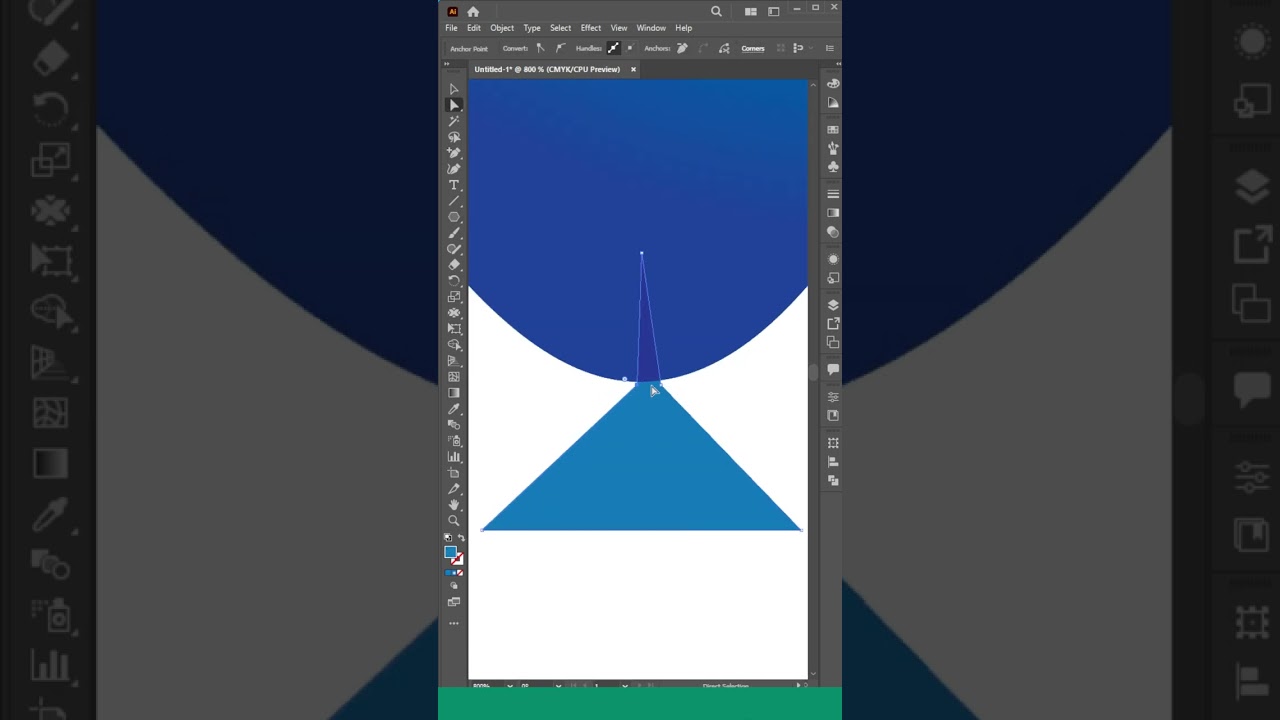
Task: Open Edit Toolbar three-dots button
Action: [454, 623]
